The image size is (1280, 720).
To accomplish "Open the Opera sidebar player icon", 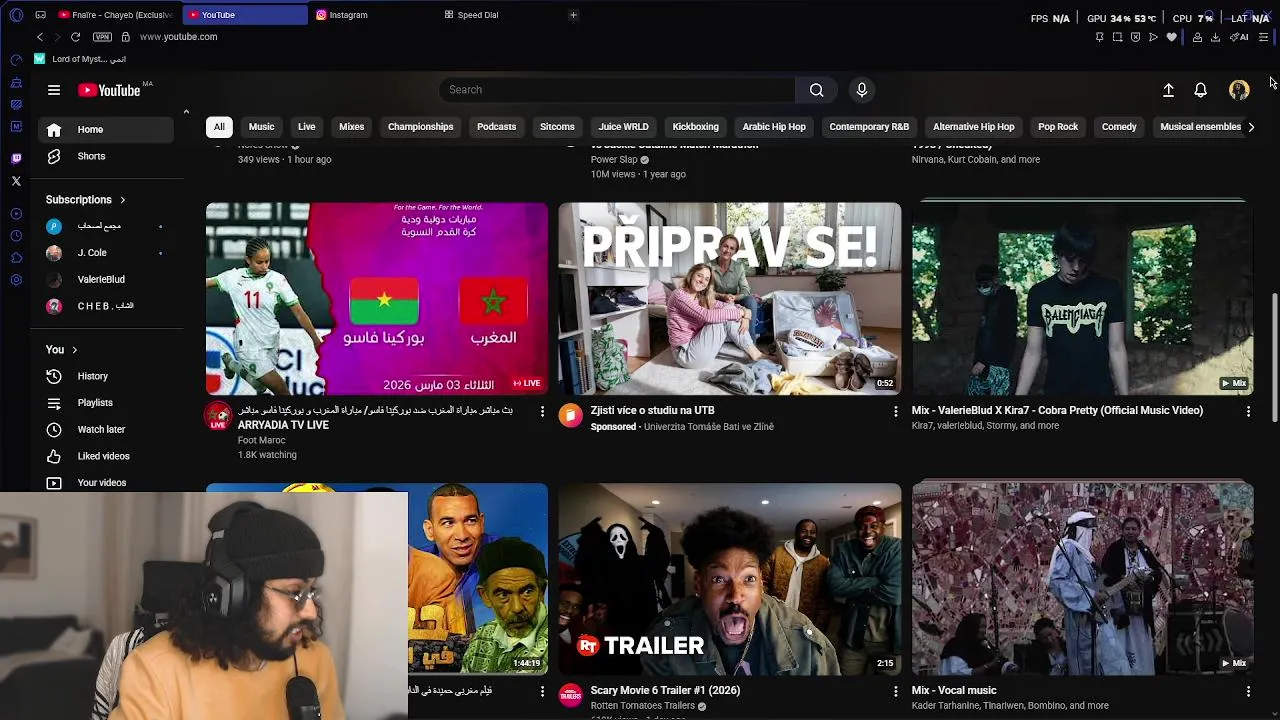I will point(16,214).
